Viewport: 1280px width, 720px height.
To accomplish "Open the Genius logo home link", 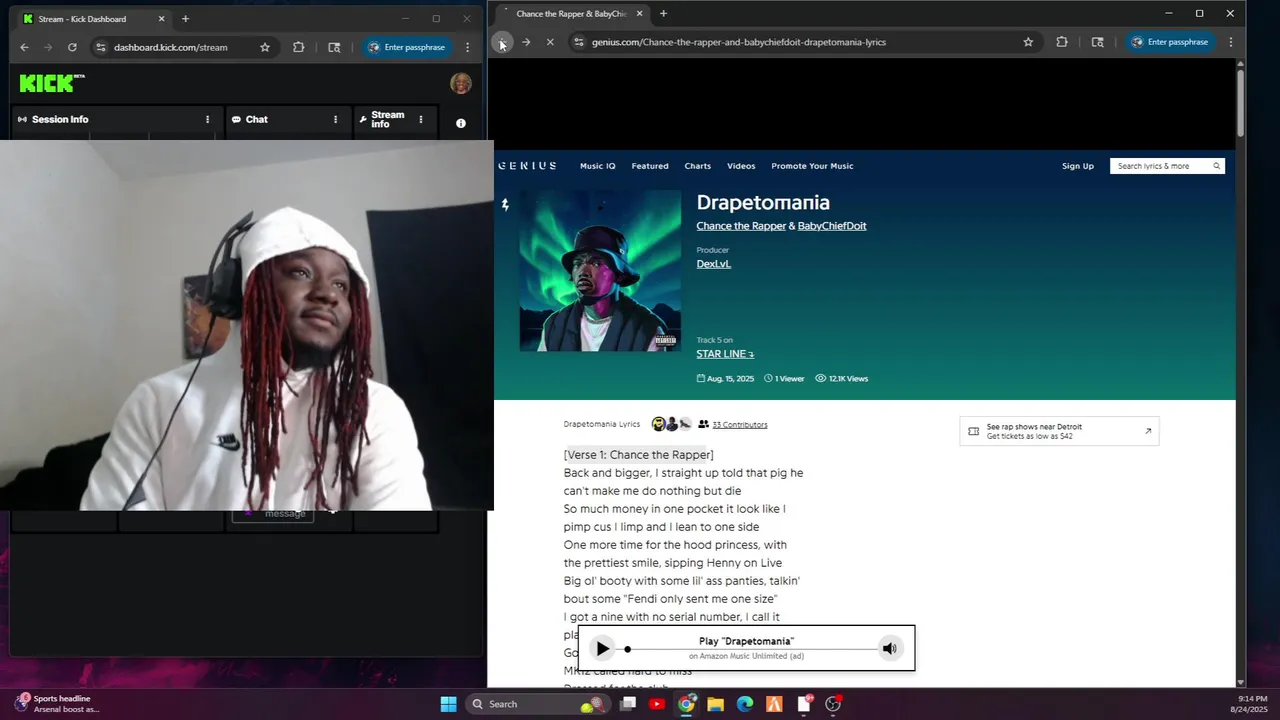I will point(527,166).
